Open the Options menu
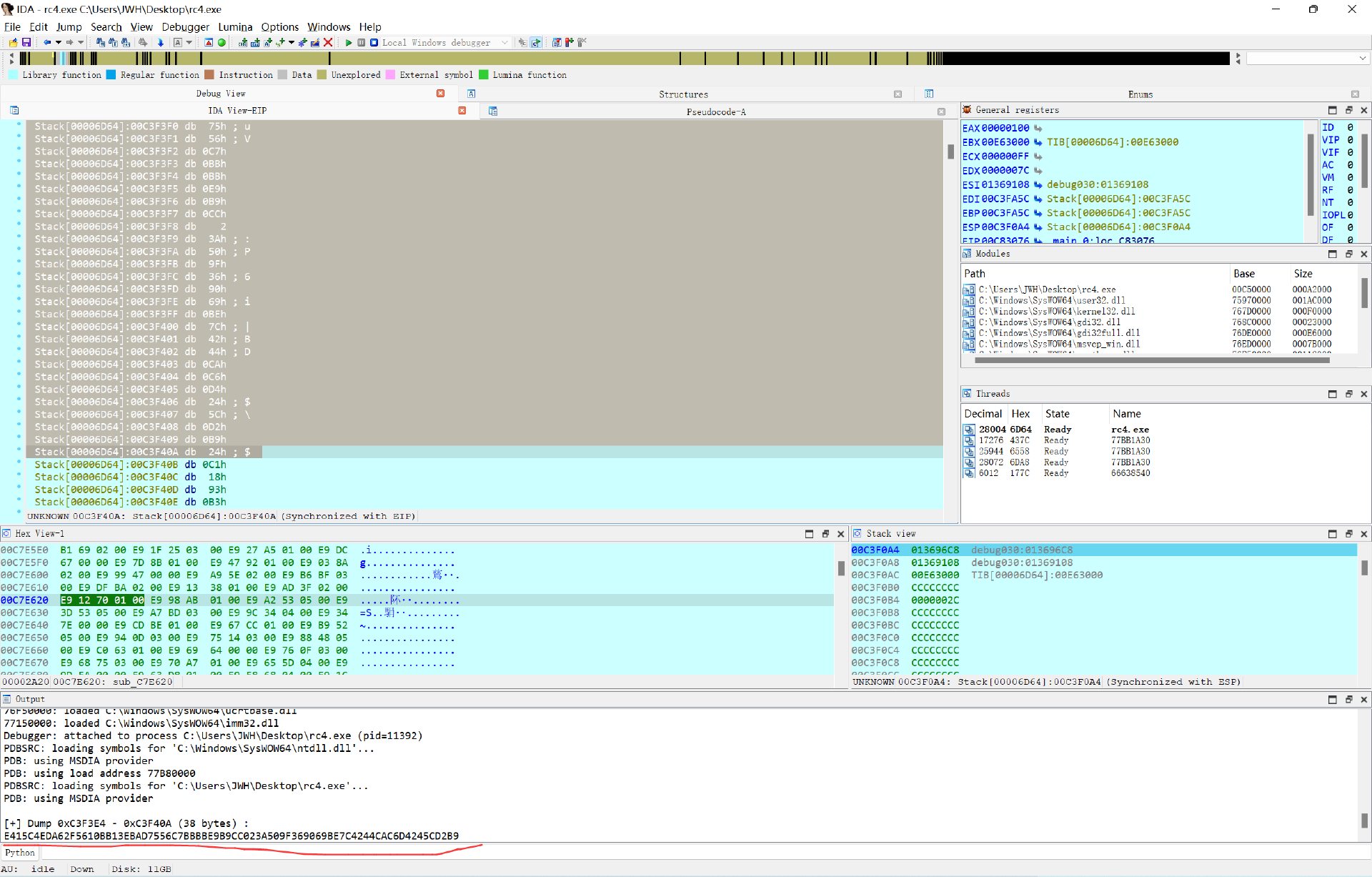The image size is (1372, 877). [279, 27]
